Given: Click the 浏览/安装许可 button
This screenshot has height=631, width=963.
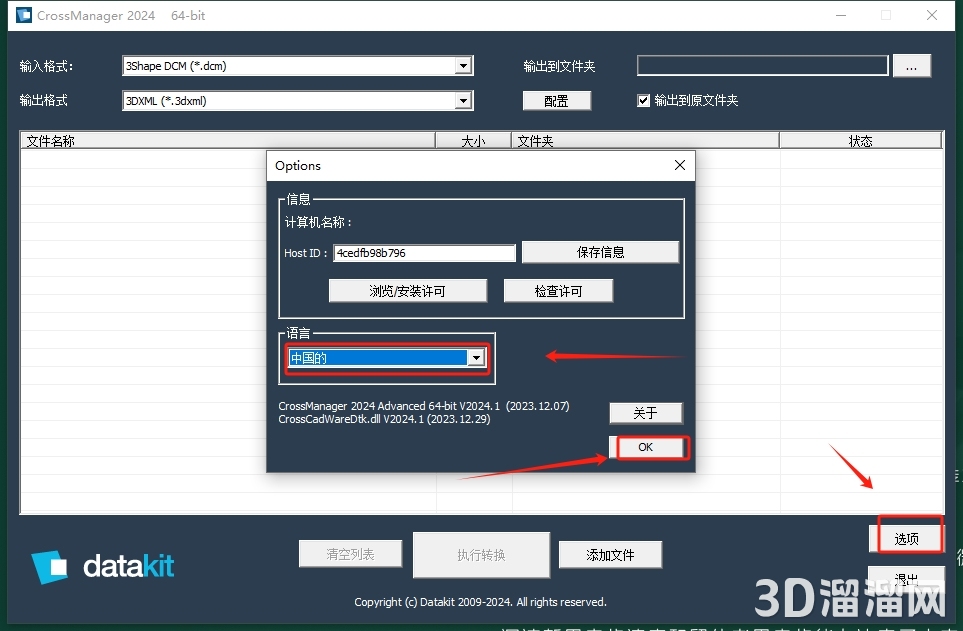Looking at the screenshot, I should coord(407,290).
